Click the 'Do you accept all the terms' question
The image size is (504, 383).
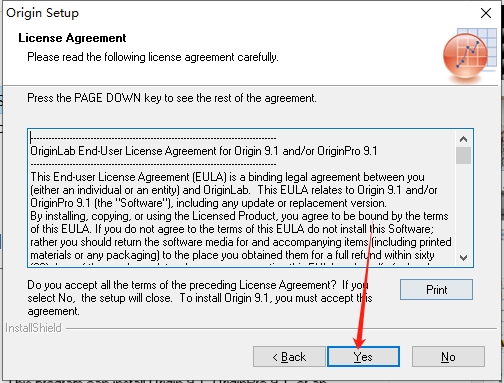(200, 298)
